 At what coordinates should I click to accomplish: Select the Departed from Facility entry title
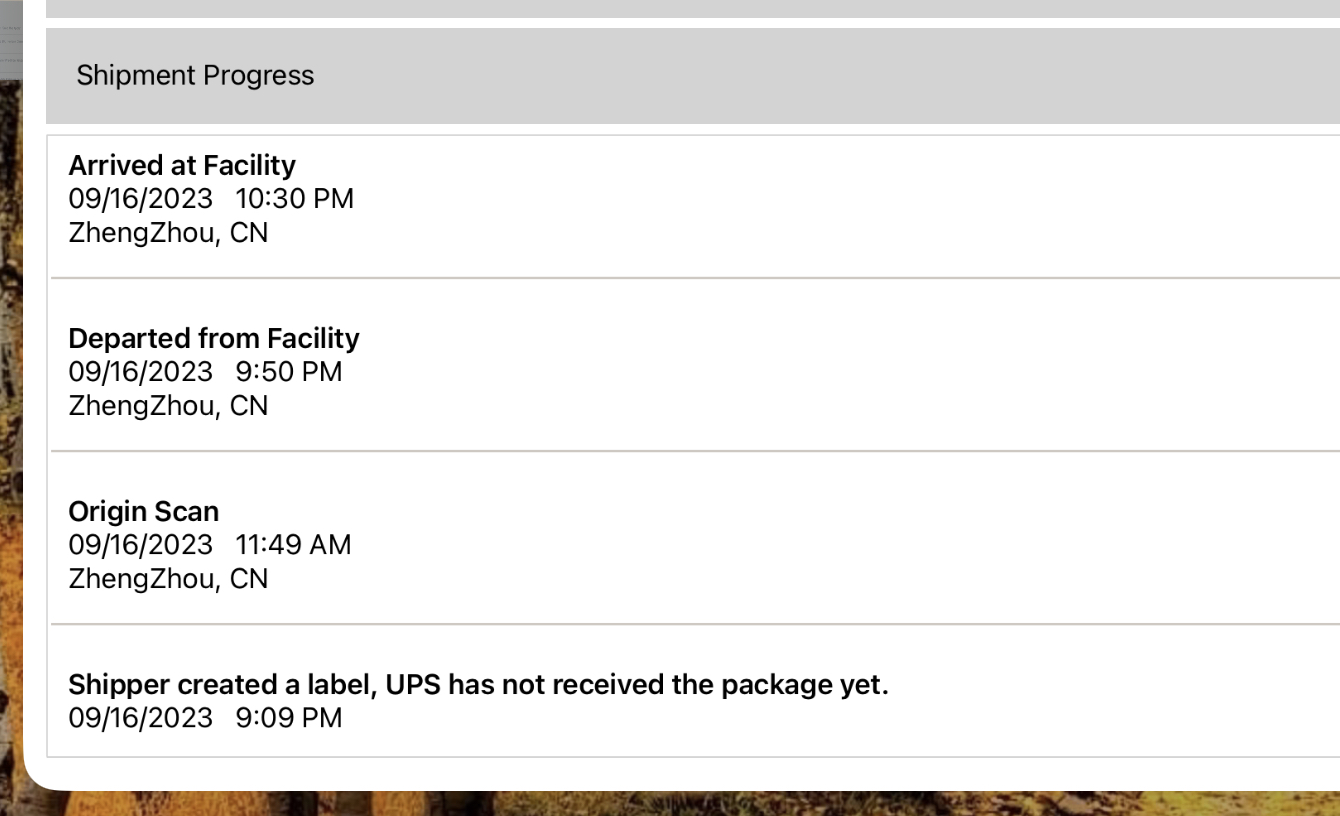[x=214, y=338]
